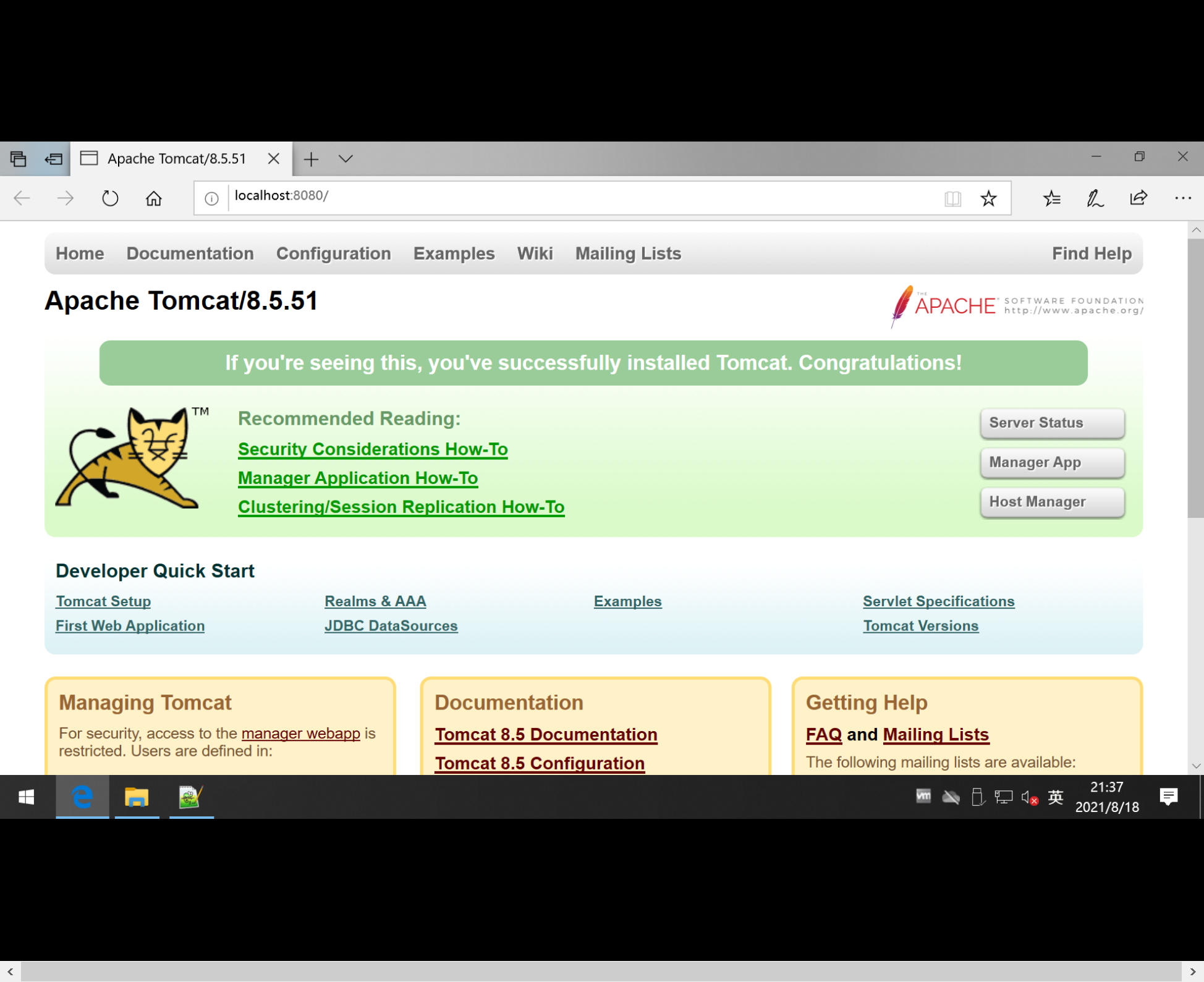Image resolution: width=1204 pixels, height=982 pixels.
Task: Open the More options menu
Action: pyautogui.click(x=1182, y=198)
